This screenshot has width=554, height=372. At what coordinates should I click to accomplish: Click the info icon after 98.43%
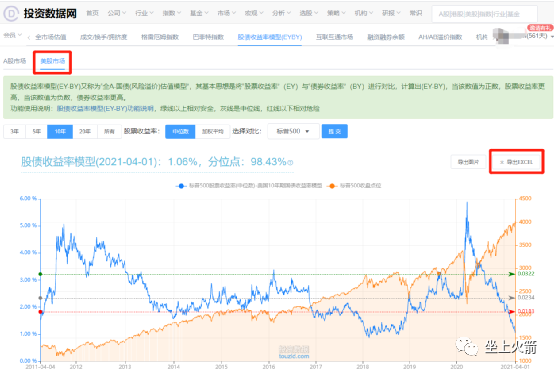tap(290, 163)
